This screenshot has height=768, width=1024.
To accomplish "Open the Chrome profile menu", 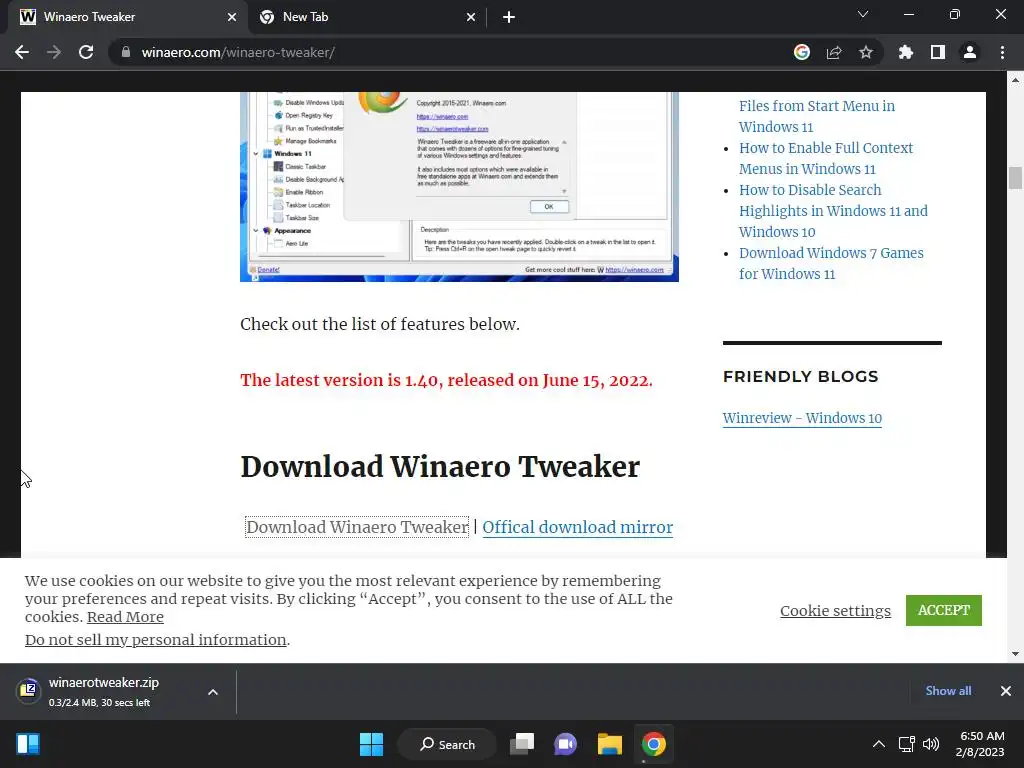I will point(970,52).
